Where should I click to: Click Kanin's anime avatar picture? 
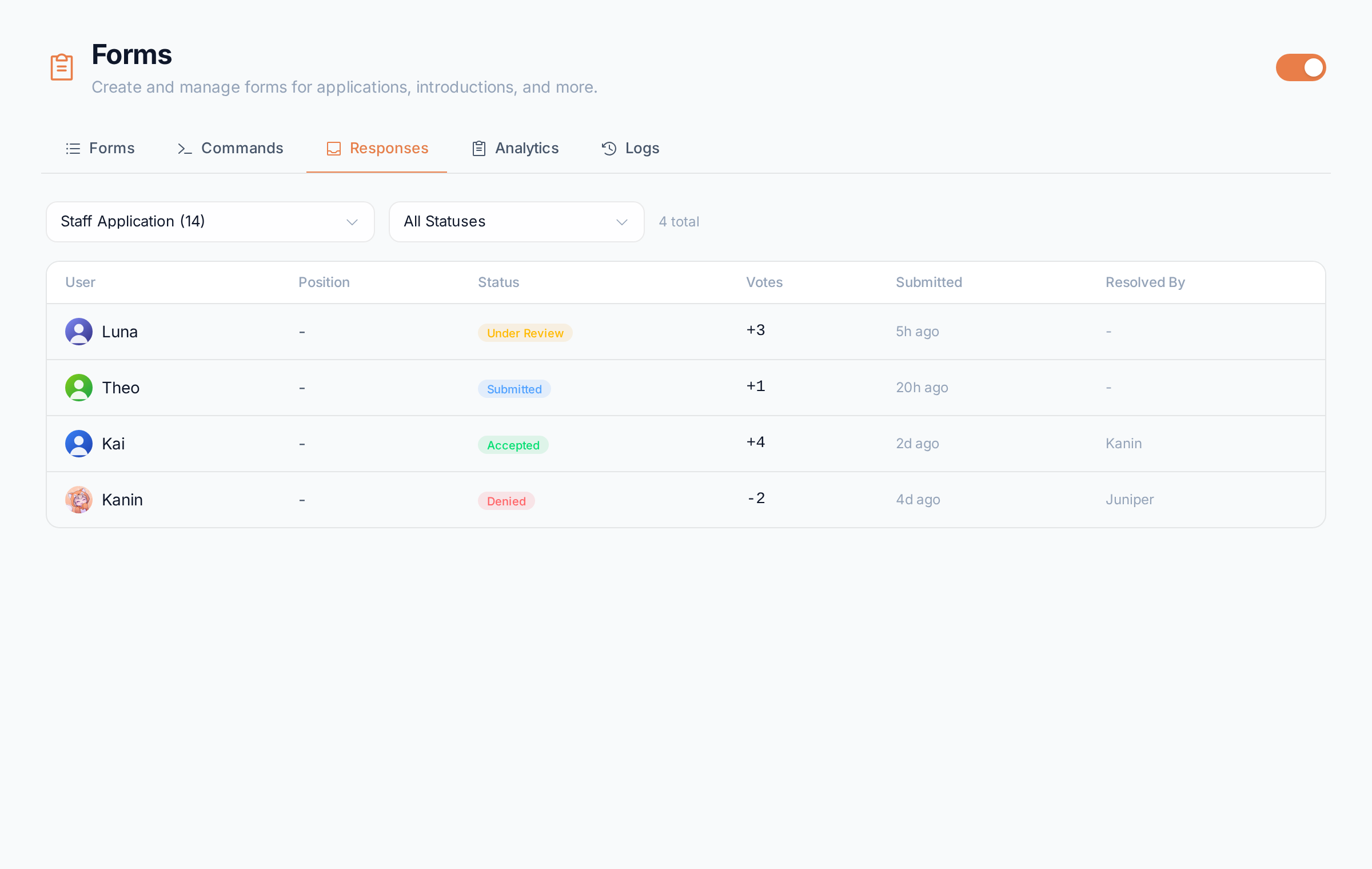point(79,500)
